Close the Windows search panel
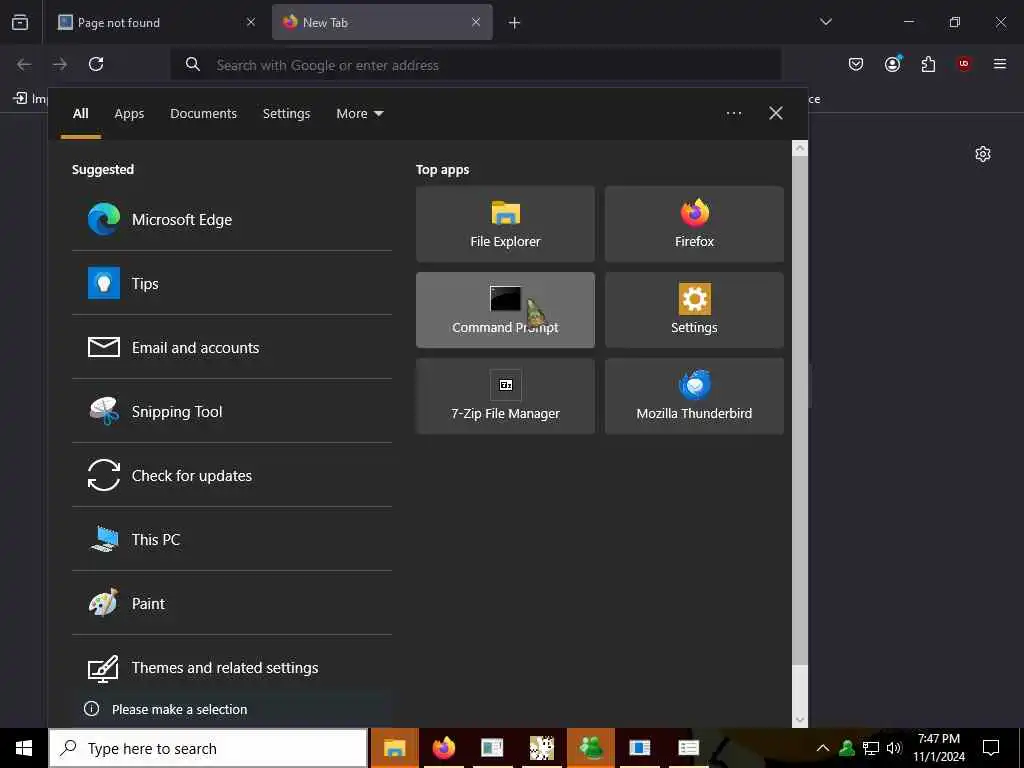The image size is (1024, 768). (x=776, y=114)
